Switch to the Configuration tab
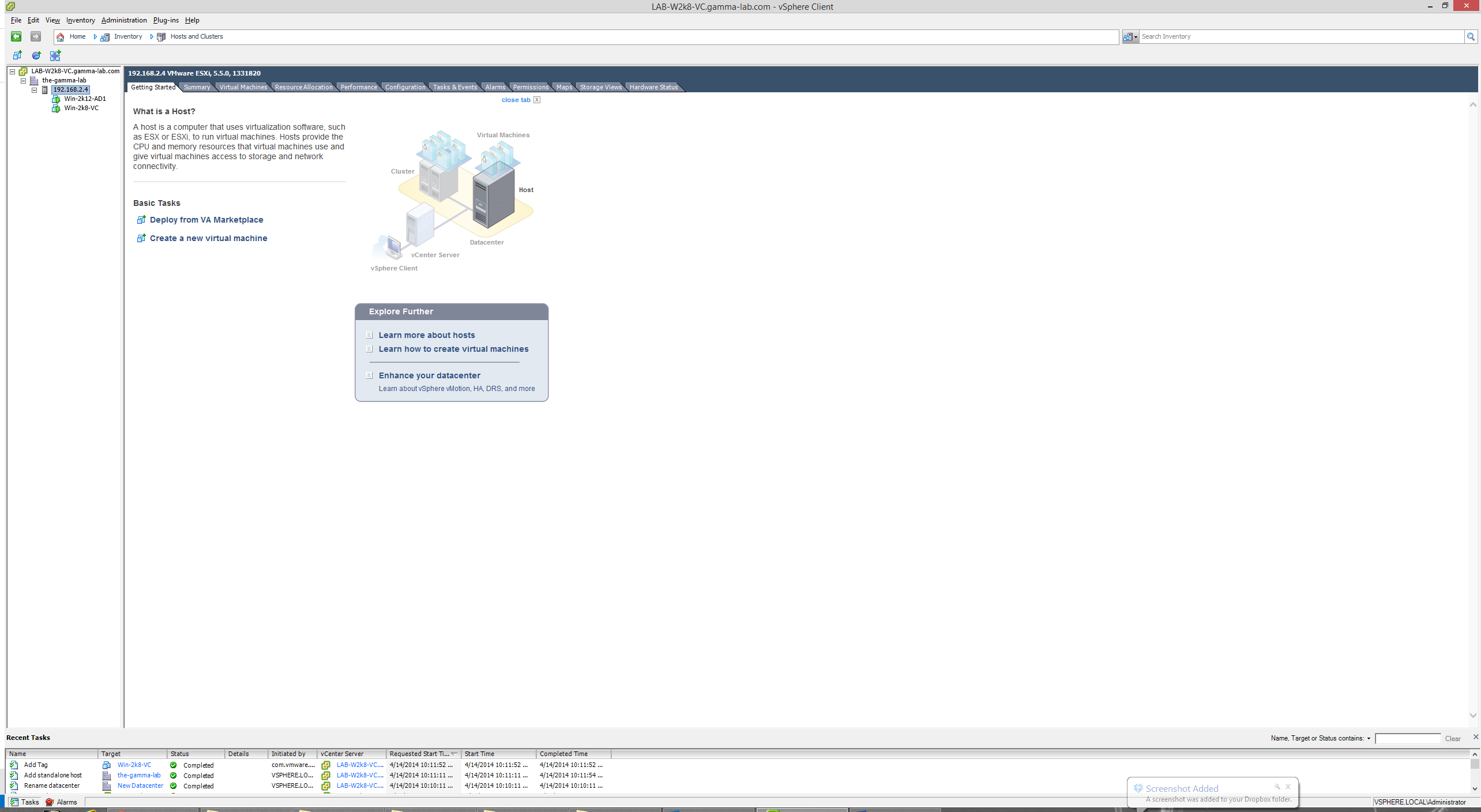This screenshot has height=812, width=1481. pos(405,87)
